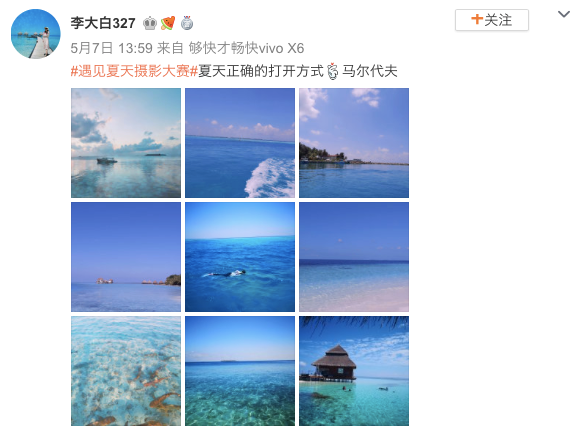Viewport: 577px width, 434px height.
Task: Open the post options chevron menu
Action: (x=563, y=15)
